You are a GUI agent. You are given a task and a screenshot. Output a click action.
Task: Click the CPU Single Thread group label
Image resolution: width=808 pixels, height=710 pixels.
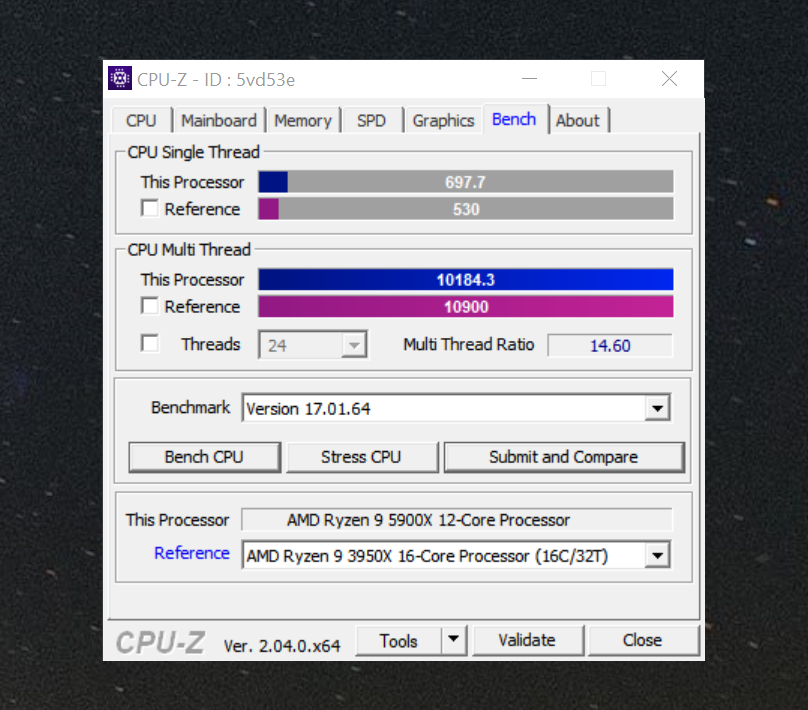(194, 152)
